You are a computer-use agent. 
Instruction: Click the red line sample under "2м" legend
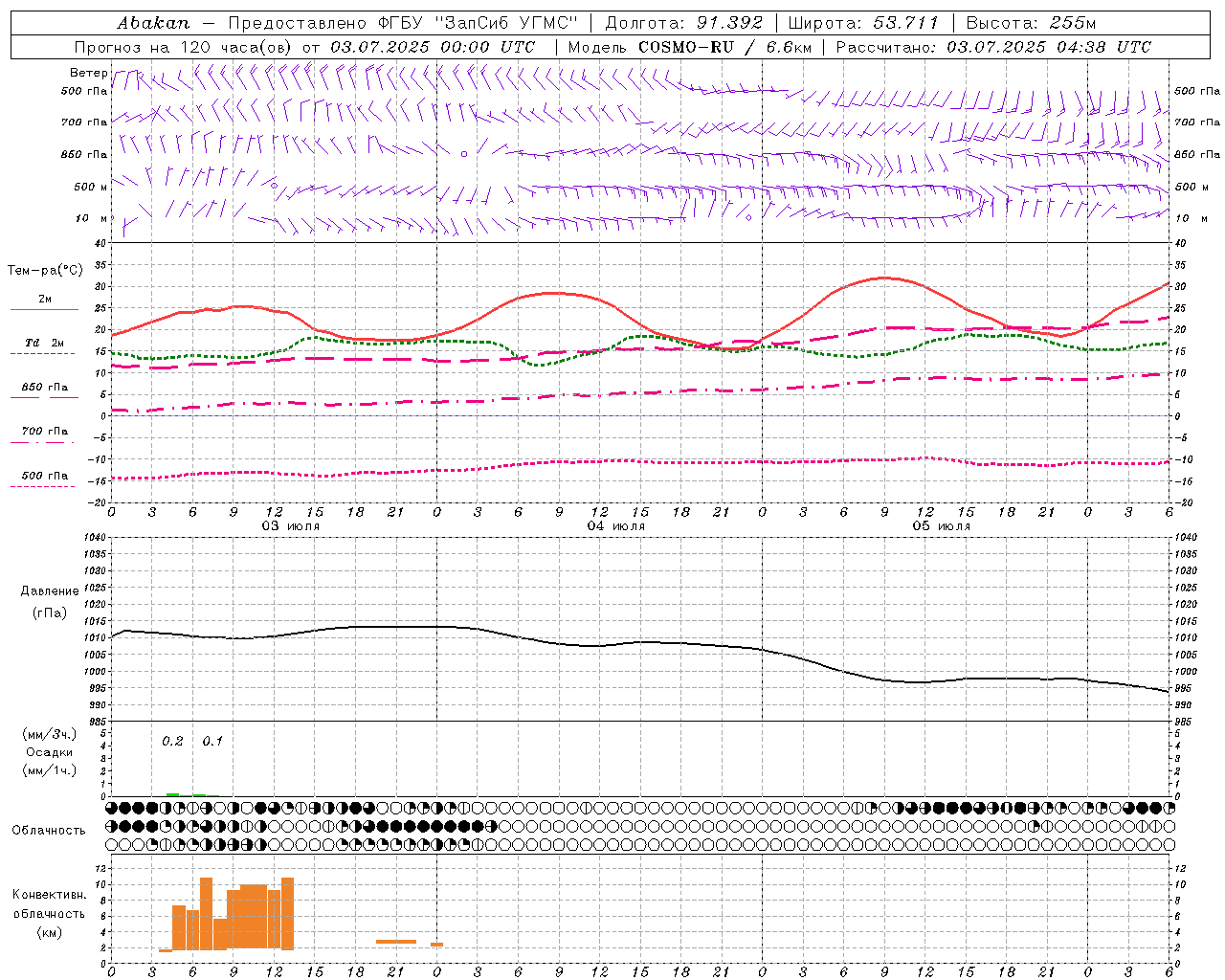[x=44, y=309]
